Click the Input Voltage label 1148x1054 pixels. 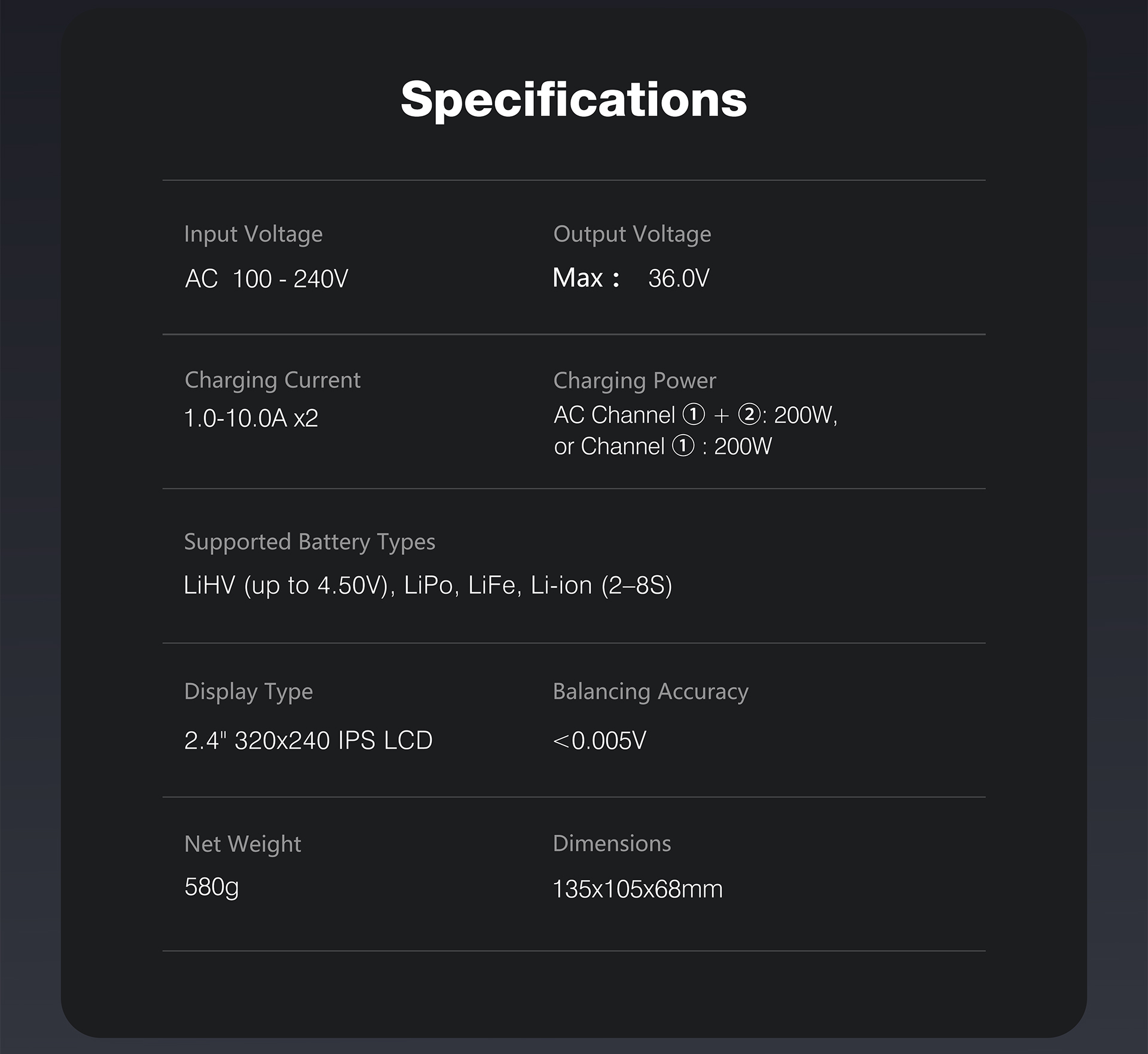(x=254, y=234)
